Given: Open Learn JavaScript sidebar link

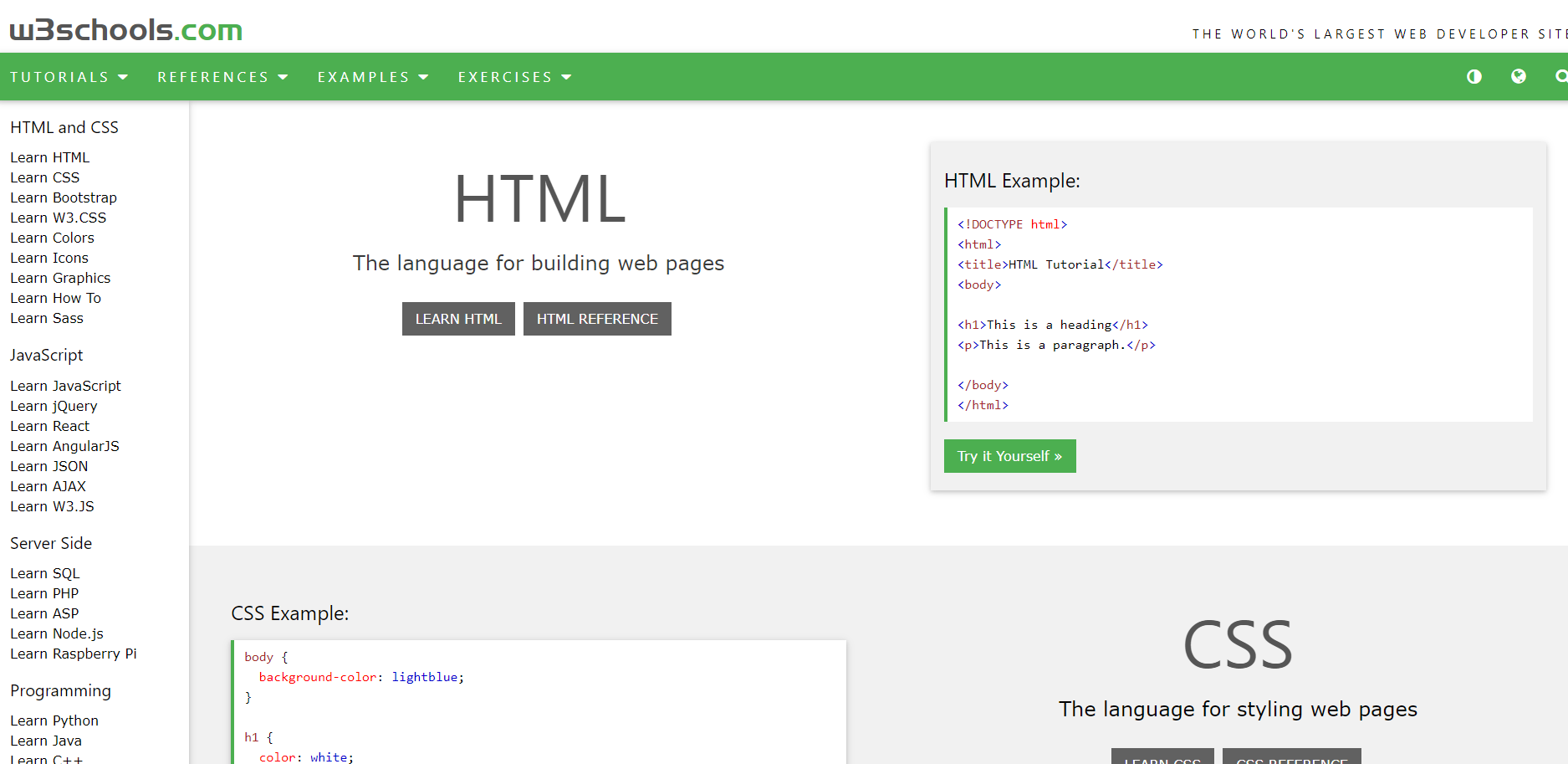Looking at the screenshot, I should click(65, 386).
